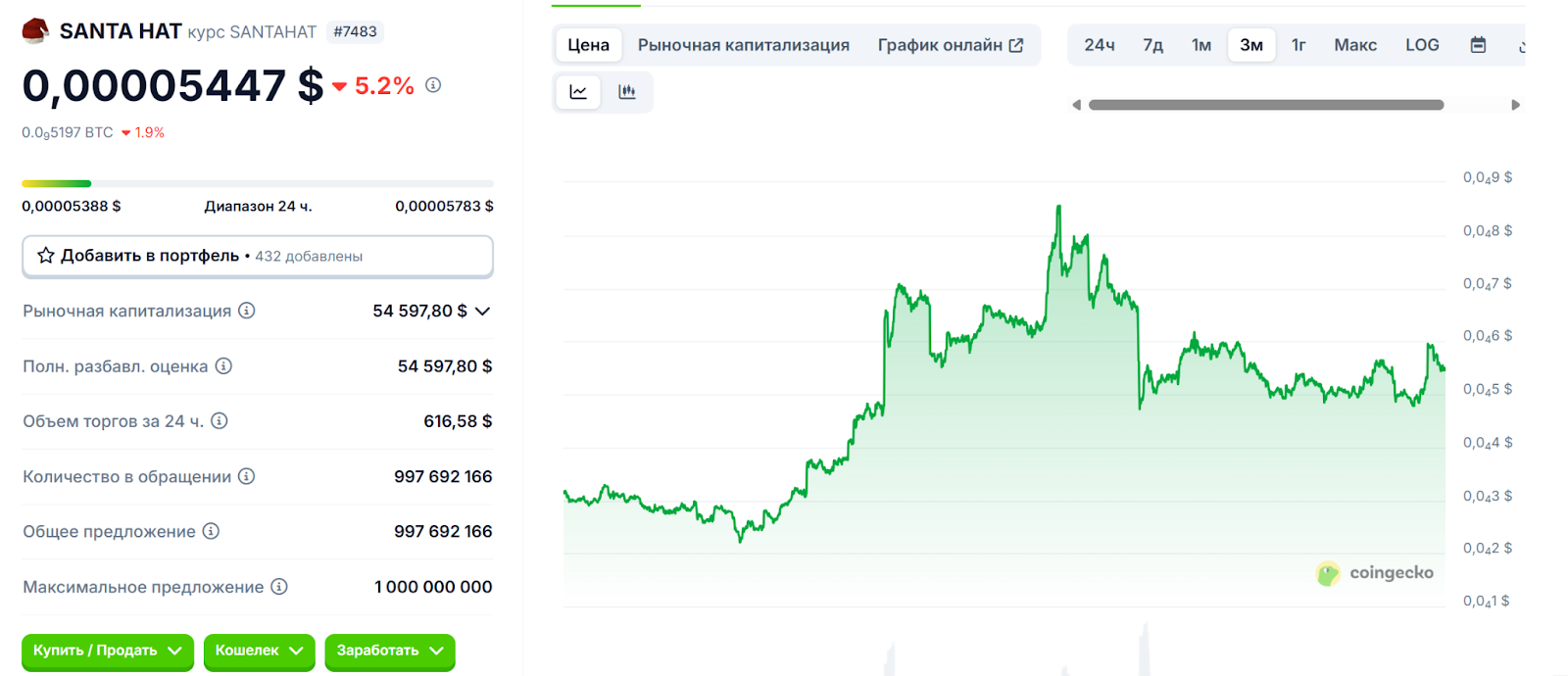Image resolution: width=1568 pixels, height=676 pixels.
Task: Click Полн. разбавл. оценка value 54 597,80 $
Action: pos(445,366)
